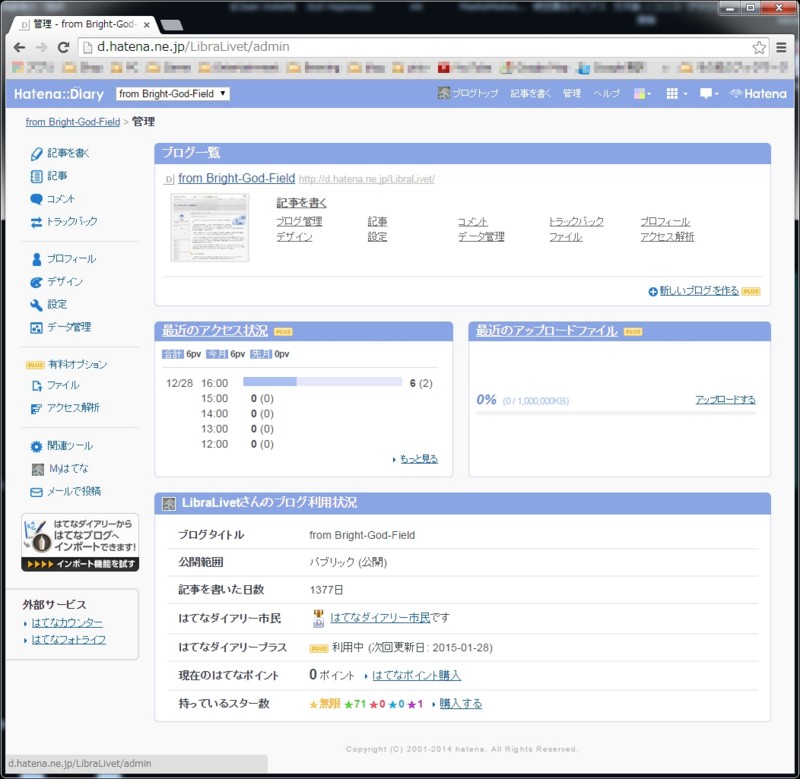Click the 新しいブログを作る link
Viewport: 800px width, 779px height.
[x=699, y=291]
